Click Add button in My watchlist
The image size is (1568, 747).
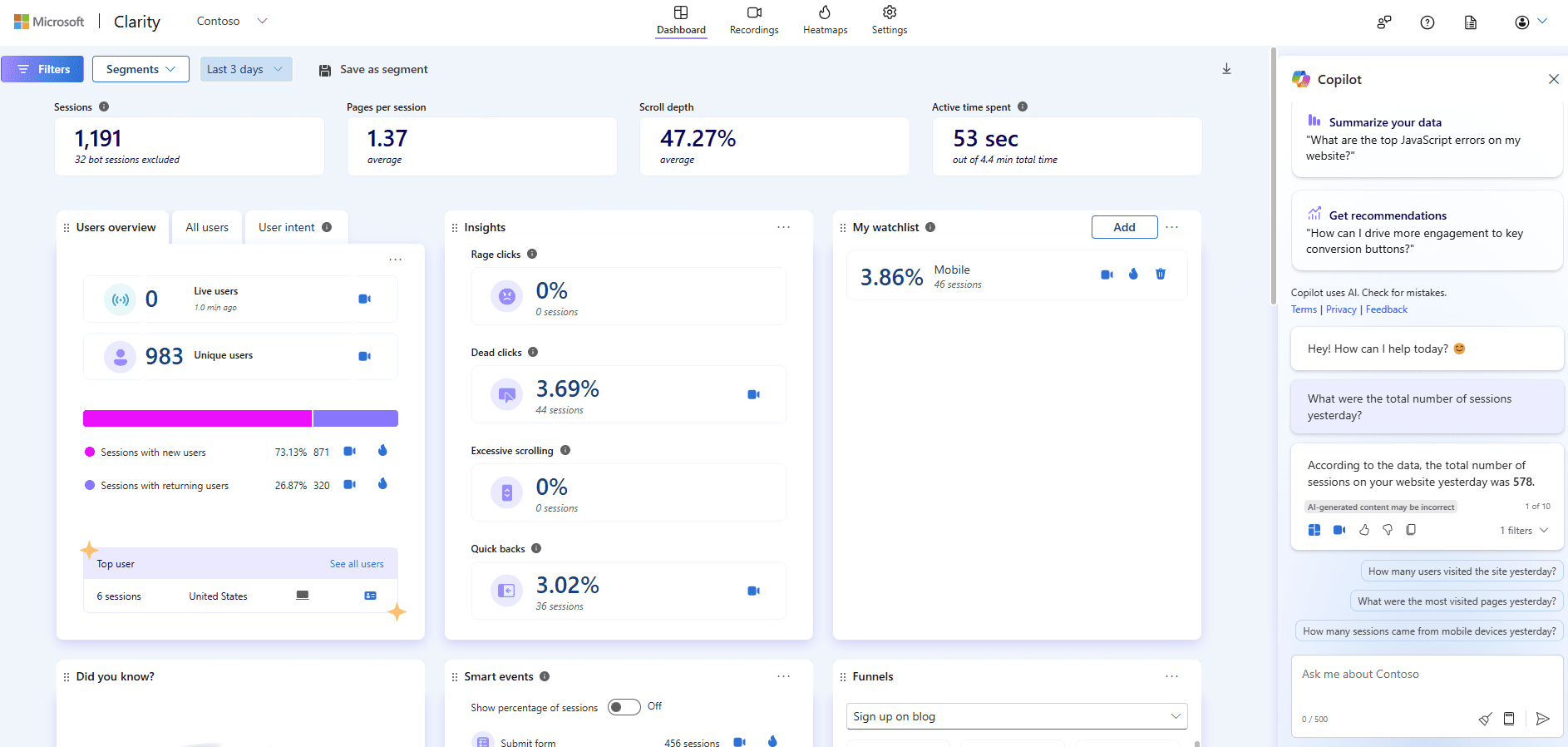[x=1124, y=227]
